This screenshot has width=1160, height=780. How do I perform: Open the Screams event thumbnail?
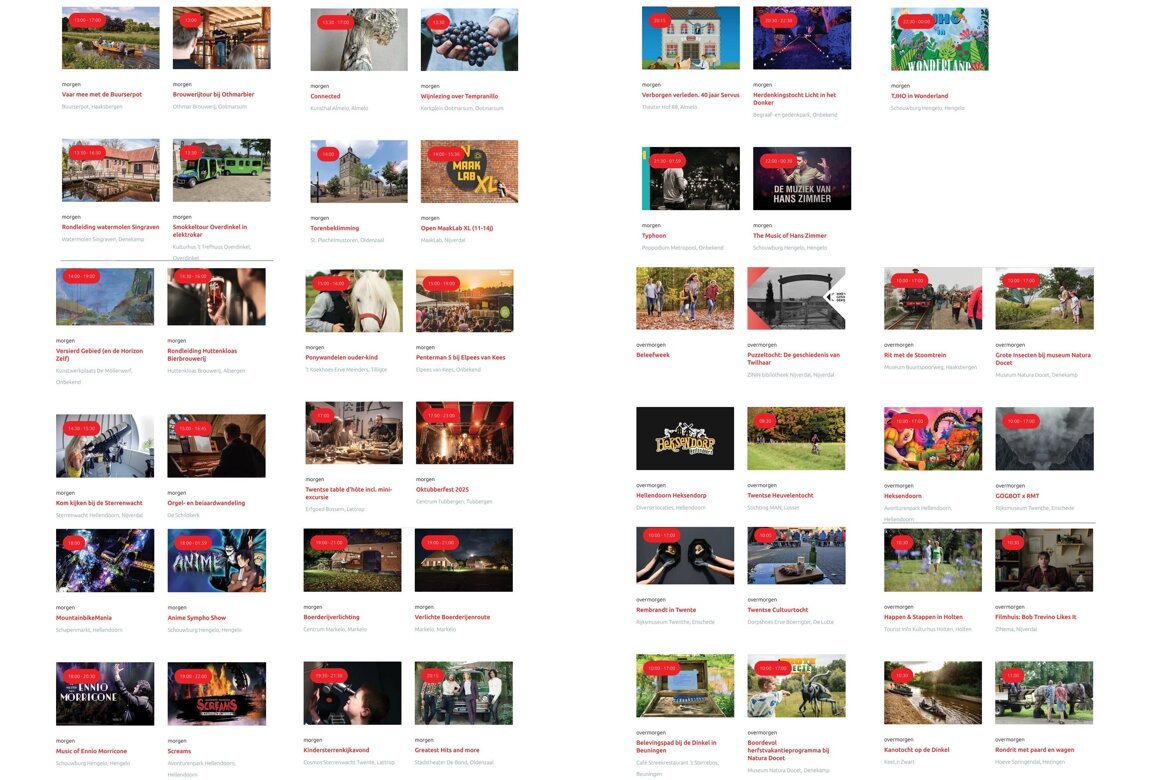click(x=216, y=693)
